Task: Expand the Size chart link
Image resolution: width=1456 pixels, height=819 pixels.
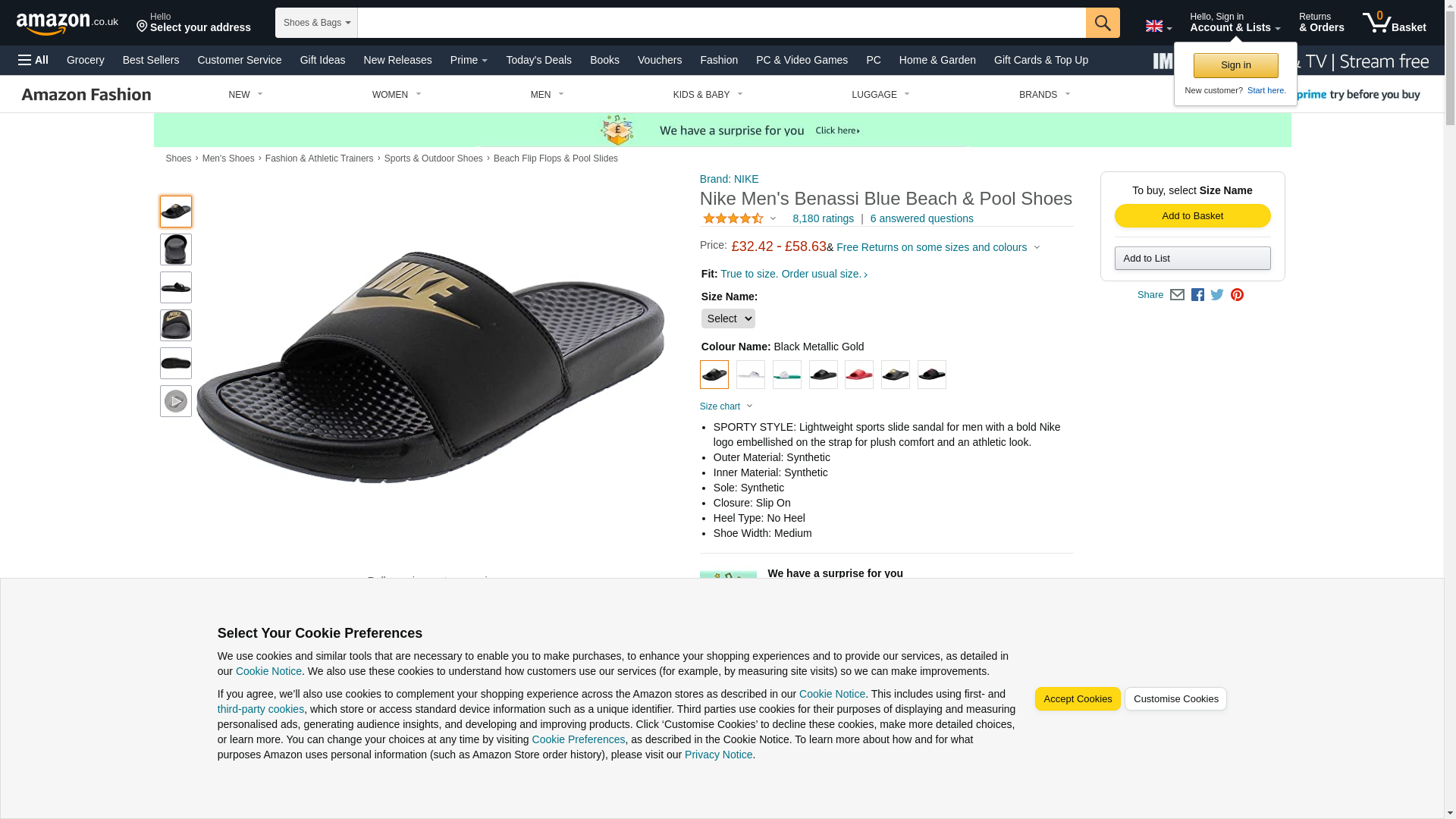Action: click(726, 406)
